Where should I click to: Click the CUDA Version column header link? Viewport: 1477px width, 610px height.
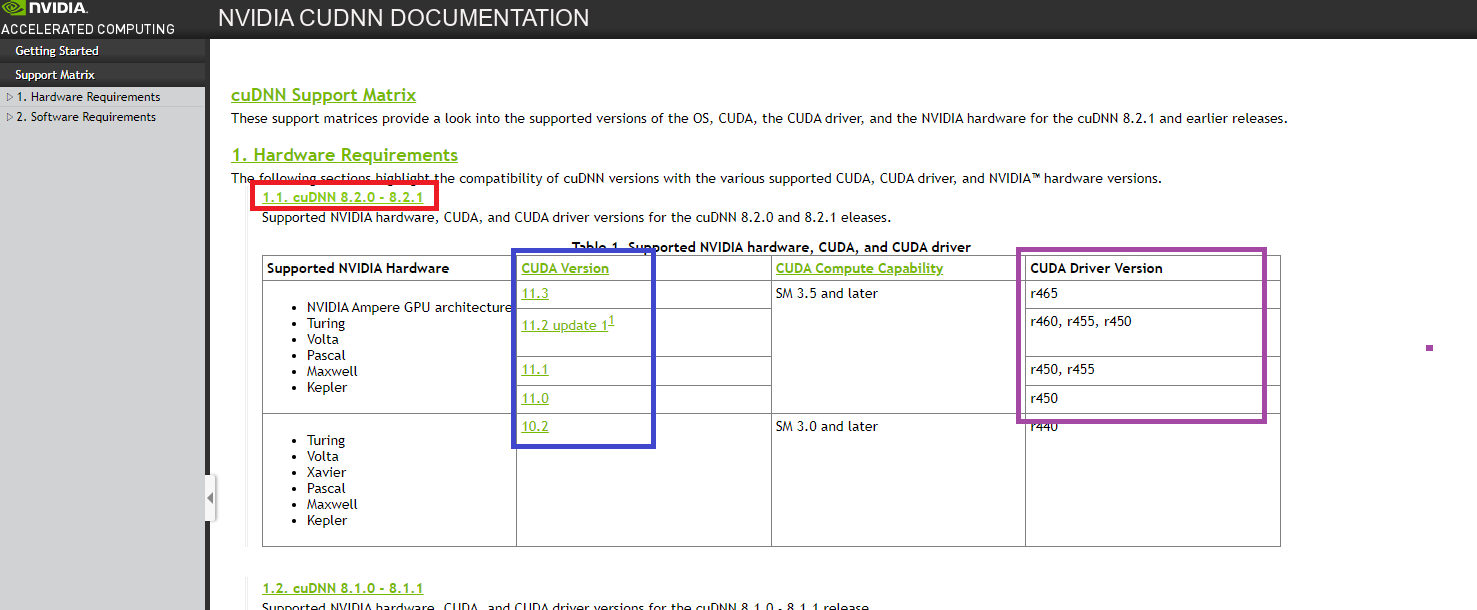(x=565, y=268)
